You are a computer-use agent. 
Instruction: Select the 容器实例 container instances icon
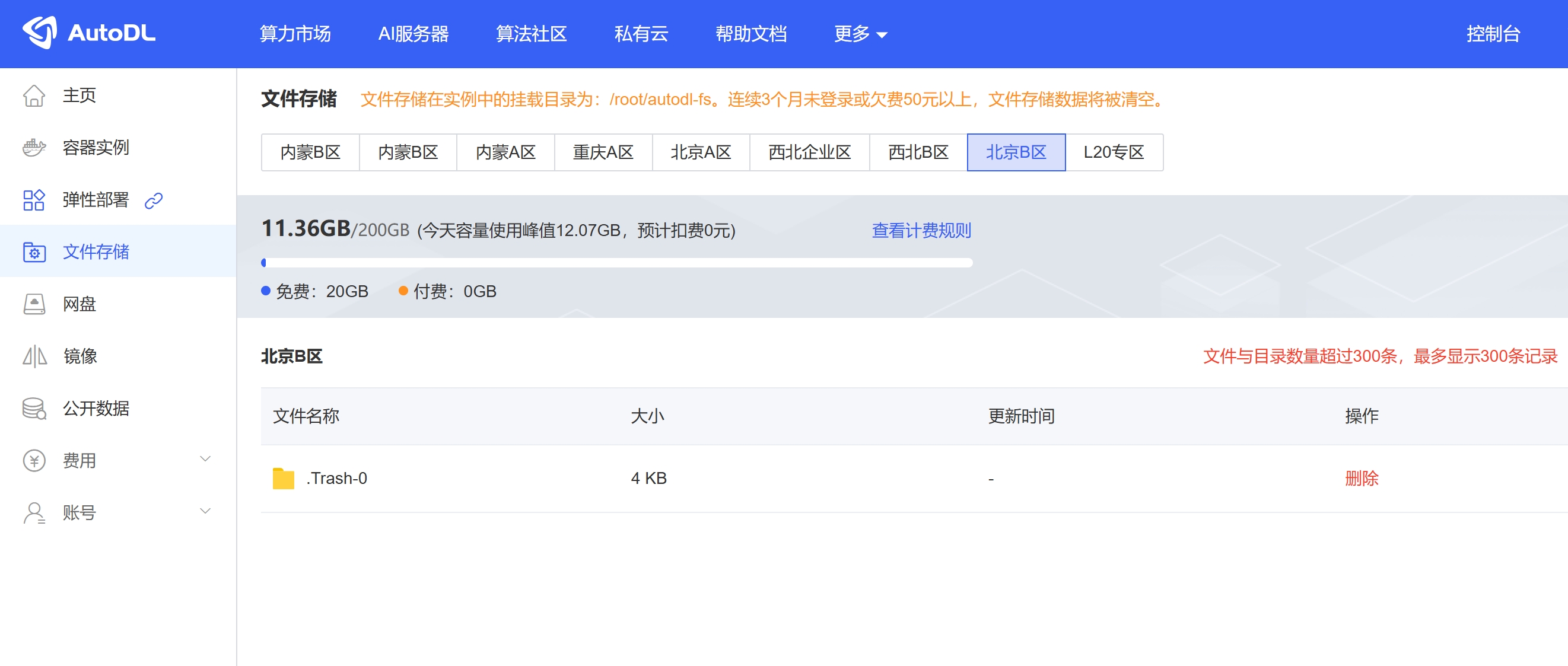tap(34, 146)
